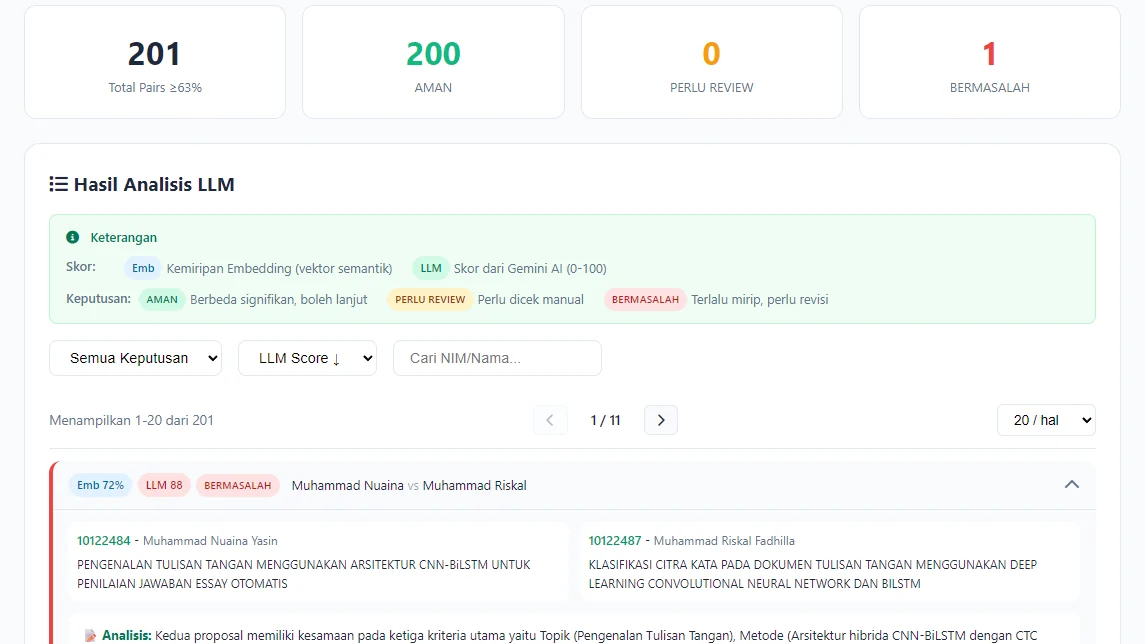The height and width of the screenshot is (644, 1145).
Task: Focus the Cari NIM/Nama search field
Action: [497, 358]
